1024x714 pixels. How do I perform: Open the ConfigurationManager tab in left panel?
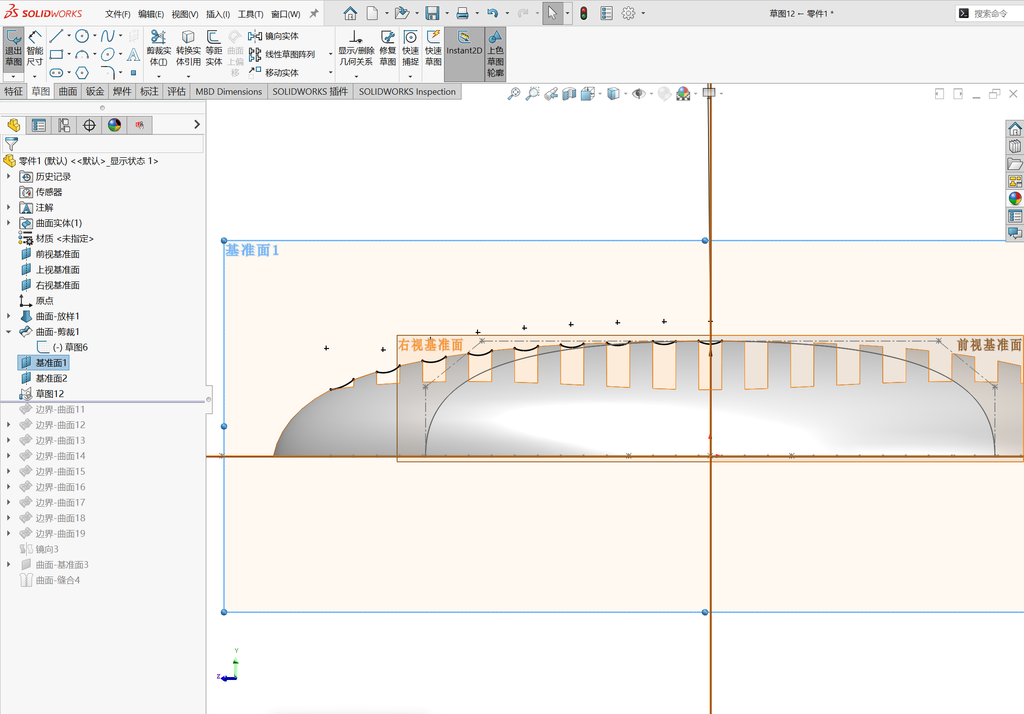click(x=64, y=125)
